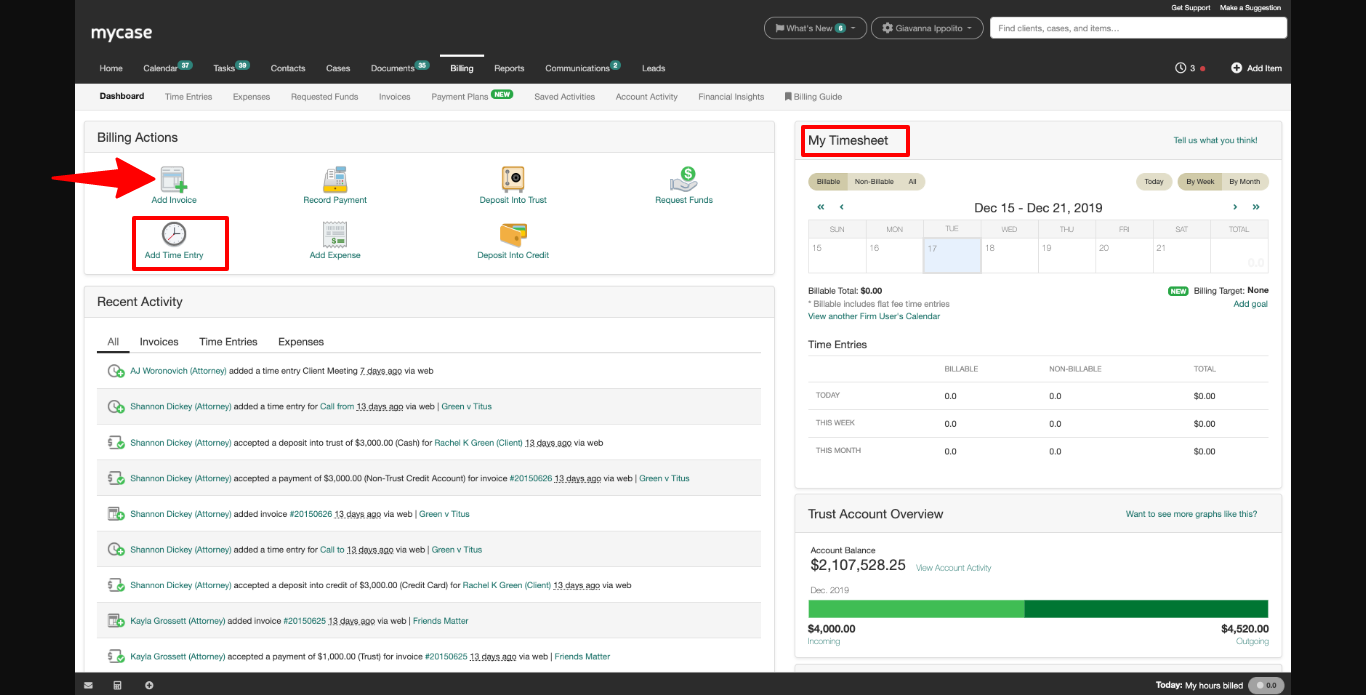Open the Home tab
1366x695 pixels.
(x=111, y=68)
